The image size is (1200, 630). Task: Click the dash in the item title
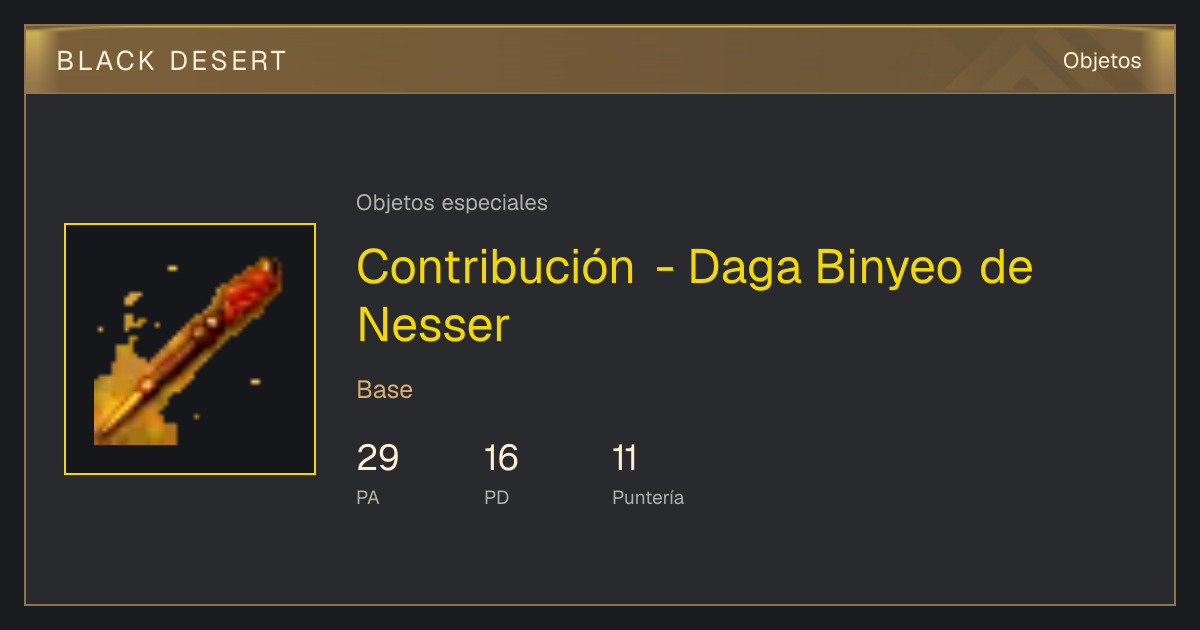coord(662,270)
